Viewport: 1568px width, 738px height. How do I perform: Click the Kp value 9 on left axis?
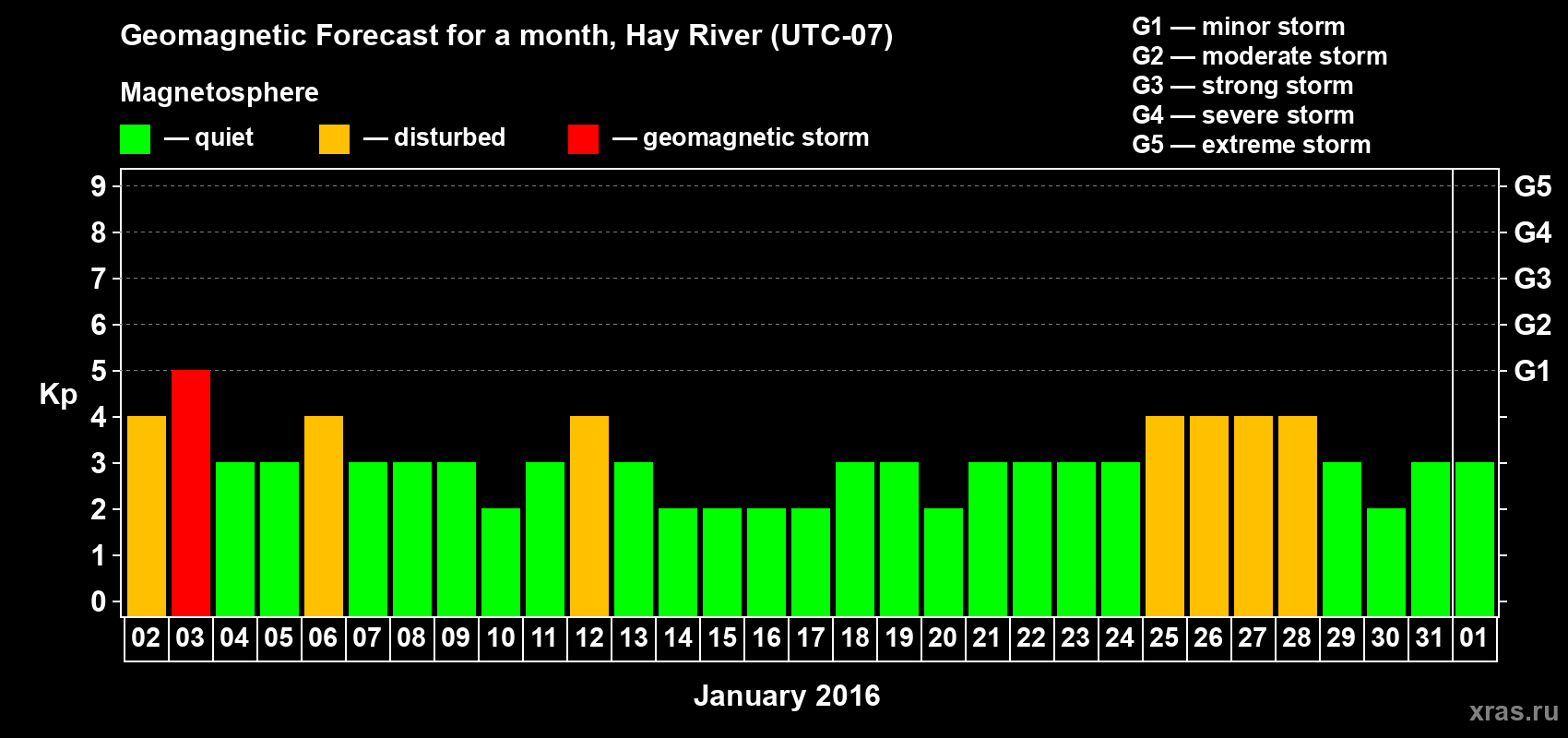pyautogui.click(x=99, y=186)
